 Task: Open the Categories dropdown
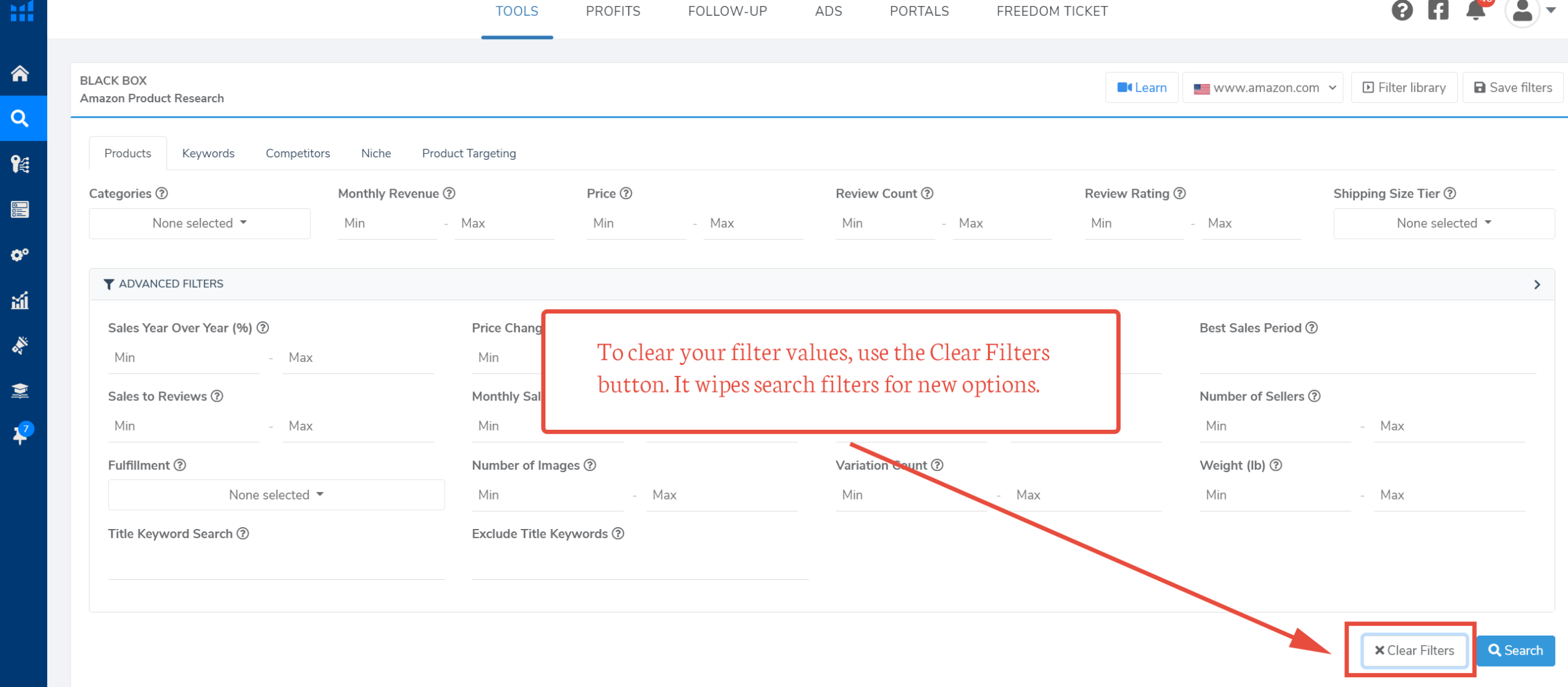(x=200, y=223)
